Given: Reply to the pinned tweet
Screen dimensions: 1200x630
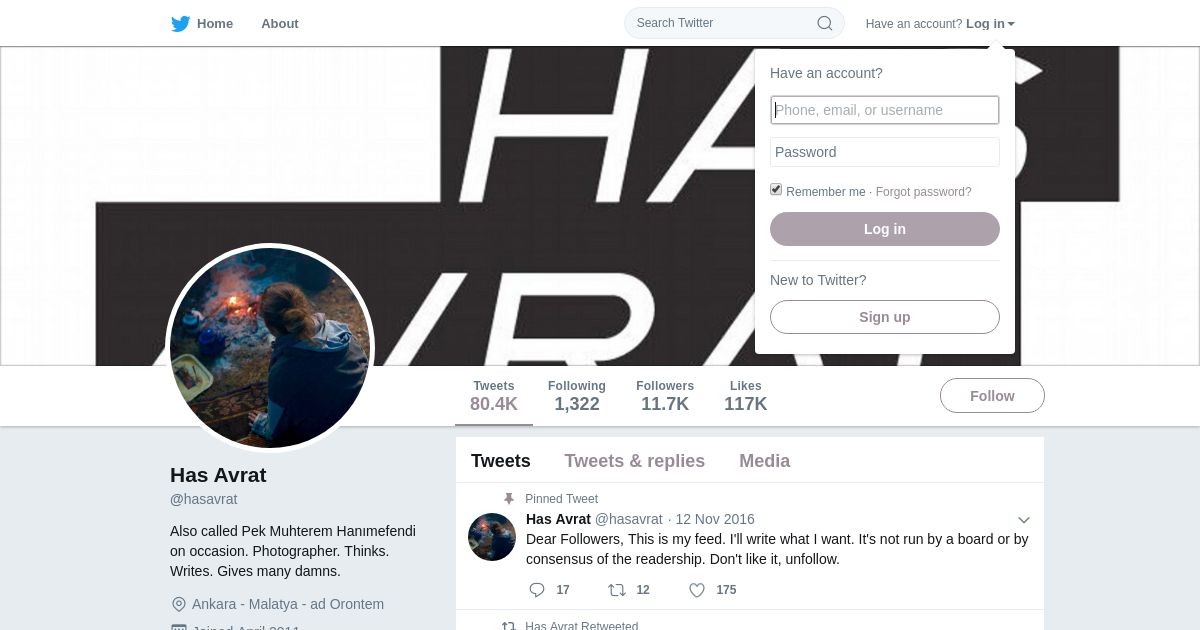Looking at the screenshot, I should (x=537, y=590).
